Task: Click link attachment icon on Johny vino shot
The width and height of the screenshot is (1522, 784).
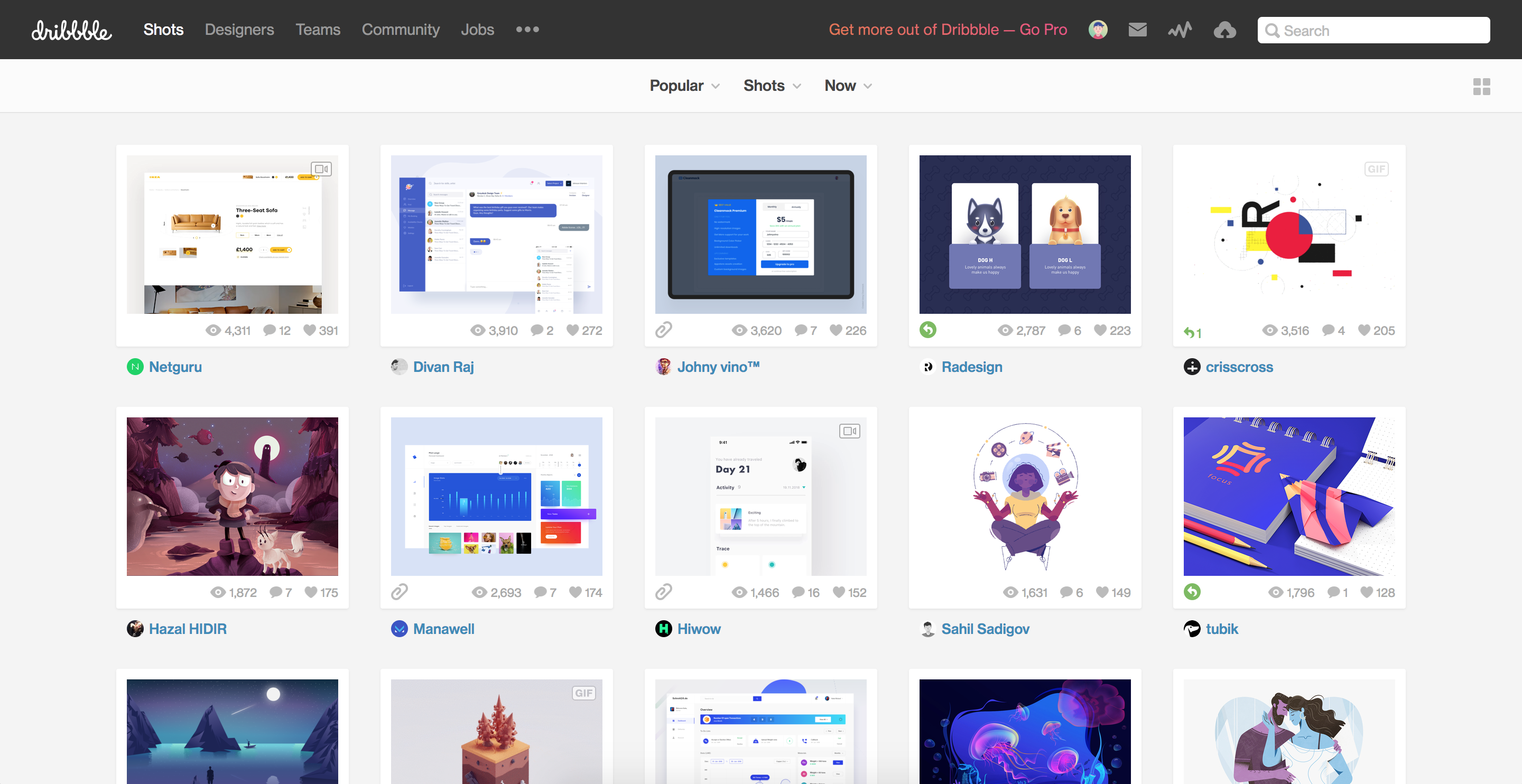Action: point(664,330)
